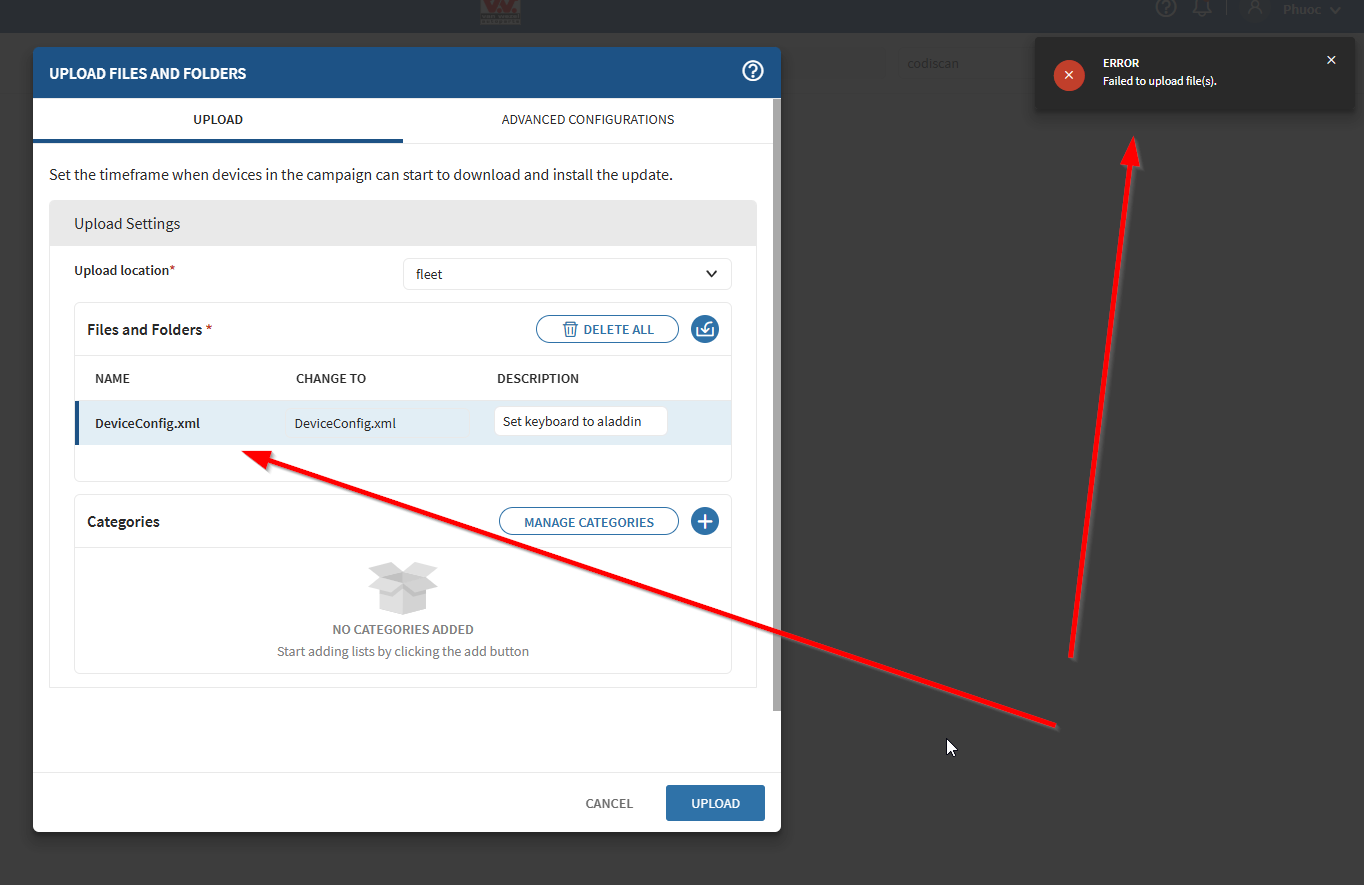Screen dimensions: 1364x885
Task: Open the notifications bell in the top bar
Action: coord(1202,9)
